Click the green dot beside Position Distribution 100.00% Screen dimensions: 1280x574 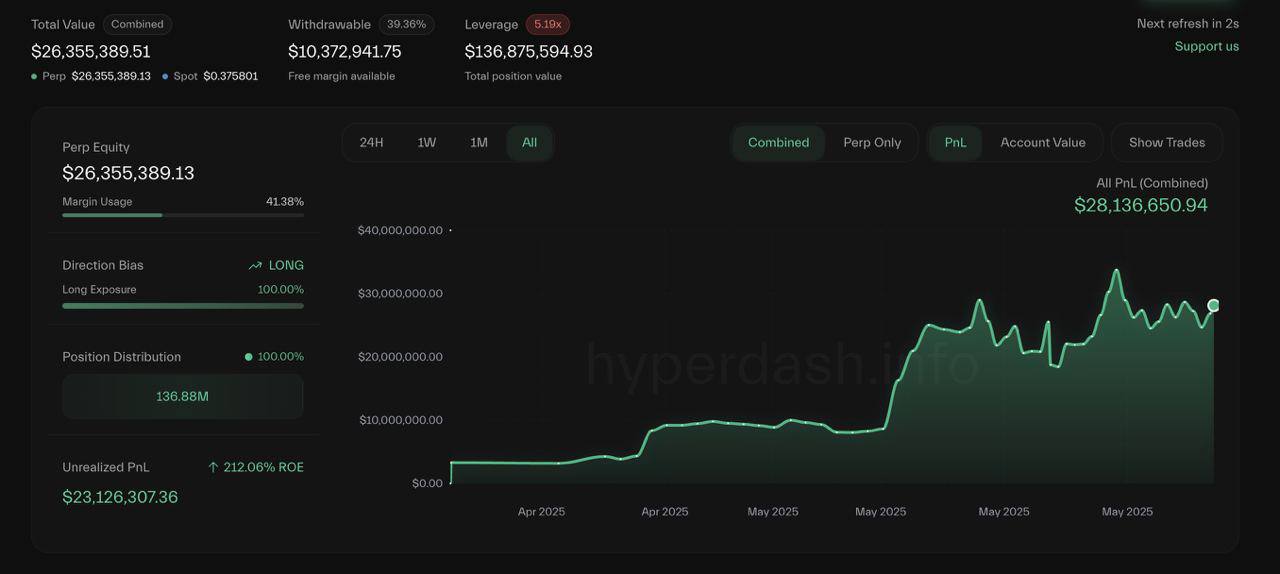tap(248, 357)
